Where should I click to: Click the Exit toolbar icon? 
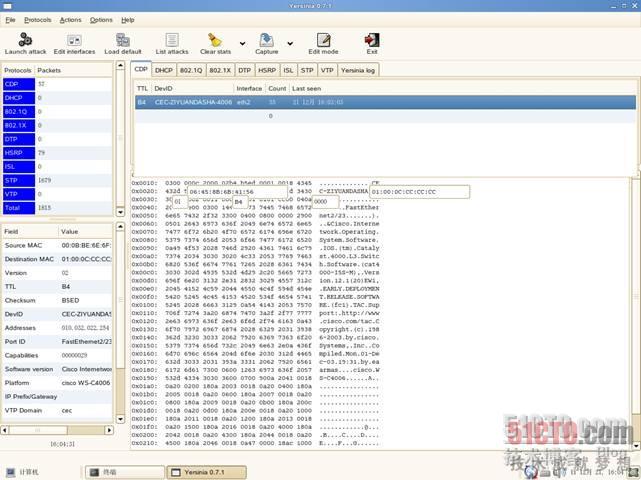[372, 40]
